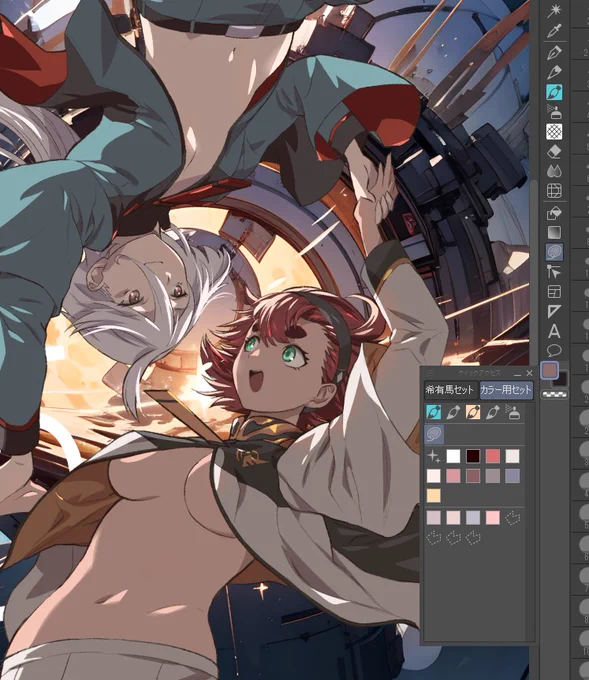Open the Quick Access panel menu icon

click(x=430, y=373)
